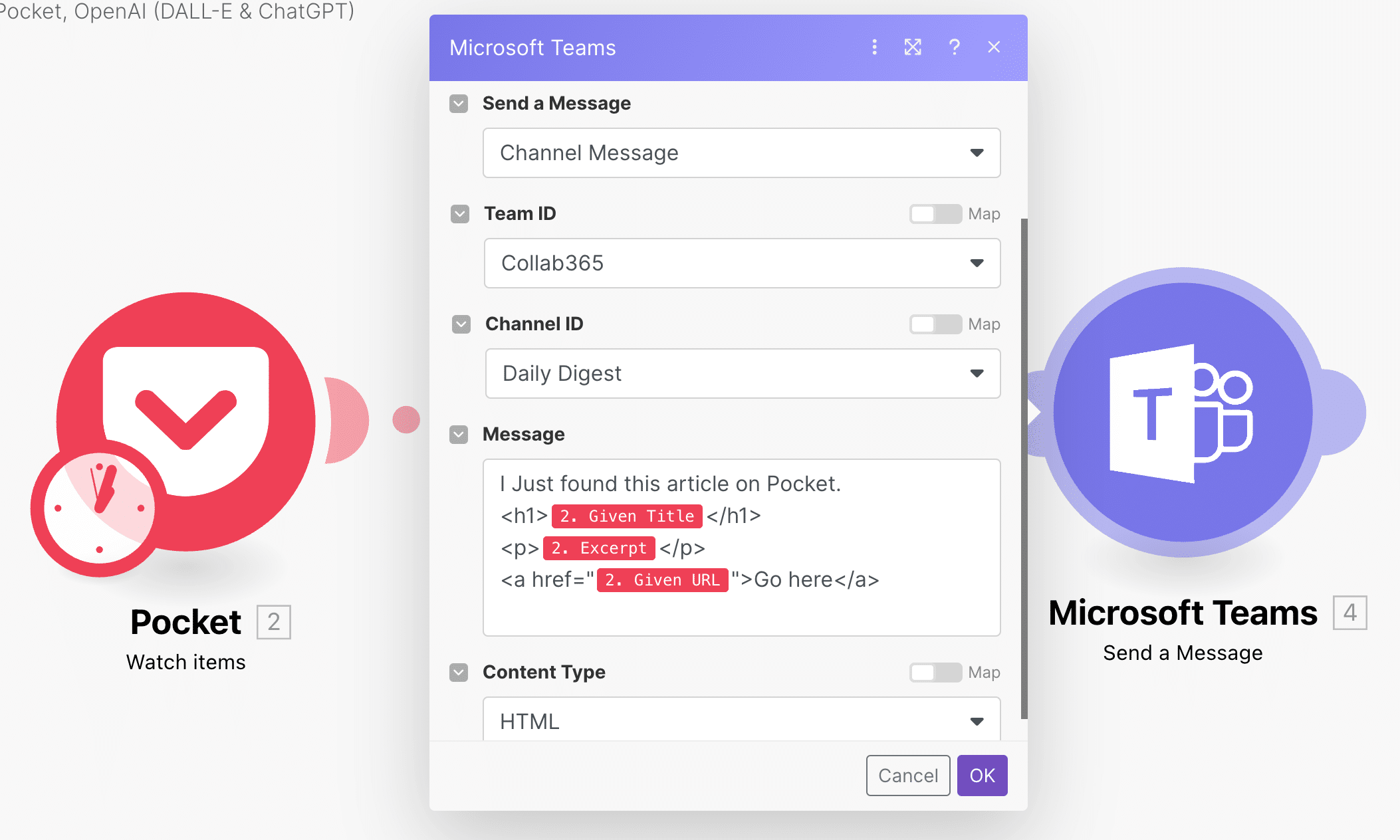Image resolution: width=1400 pixels, height=840 pixels.
Task: Uncheck the Message section checkbox
Action: (x=459, y=434)
